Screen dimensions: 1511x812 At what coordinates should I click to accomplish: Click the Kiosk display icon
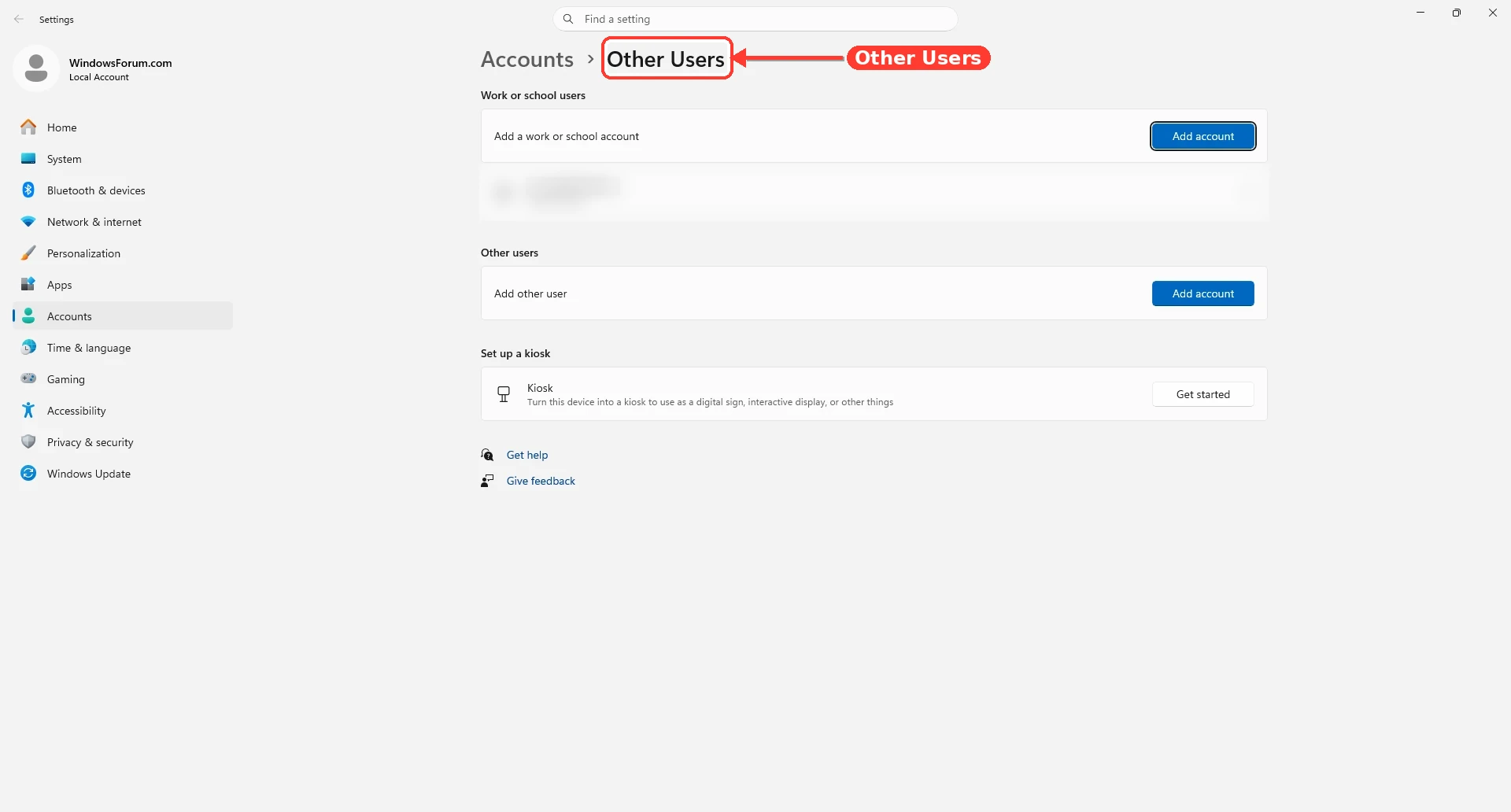[x=504, y=393]
